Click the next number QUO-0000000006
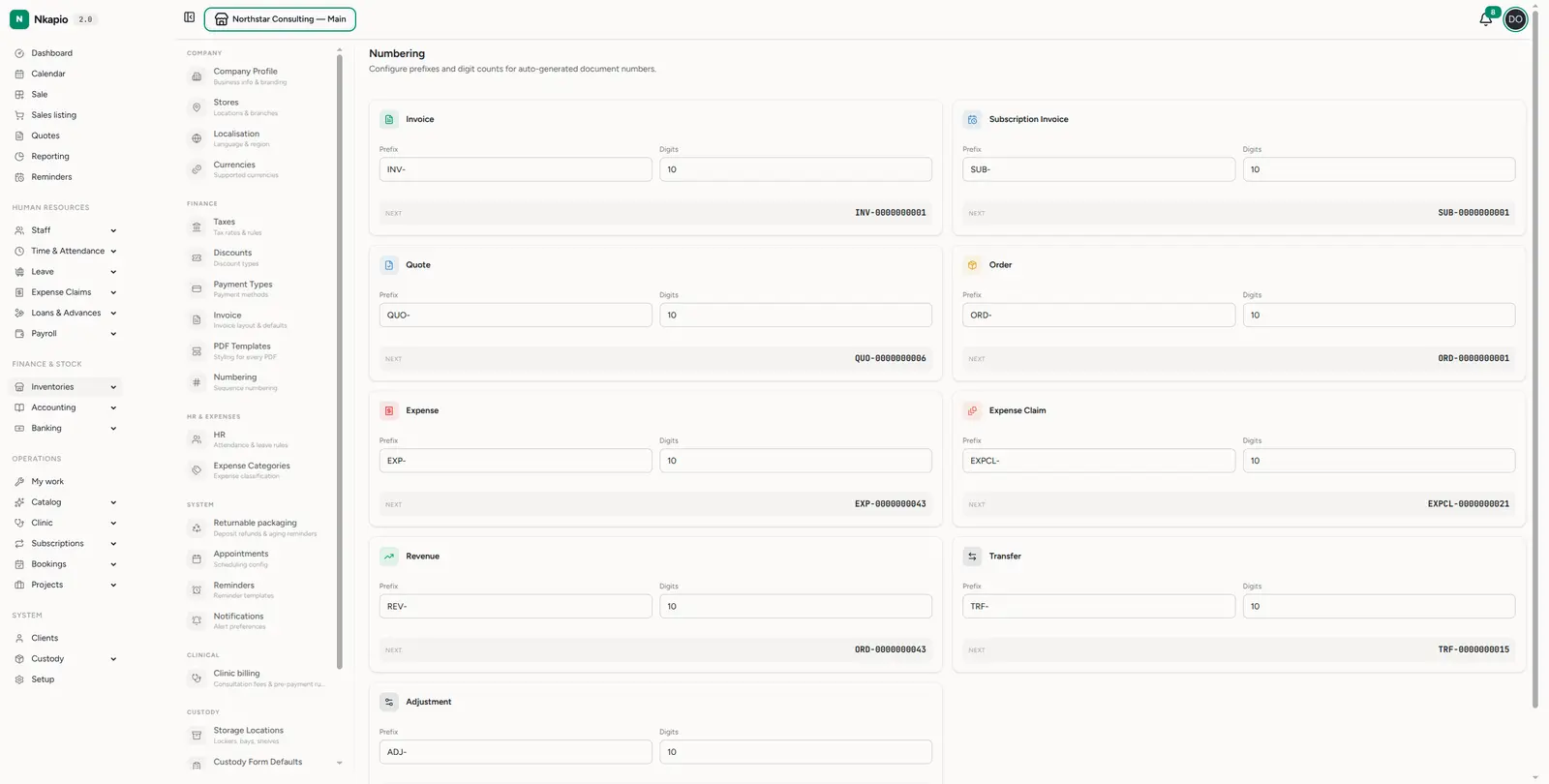 [890, 358]
